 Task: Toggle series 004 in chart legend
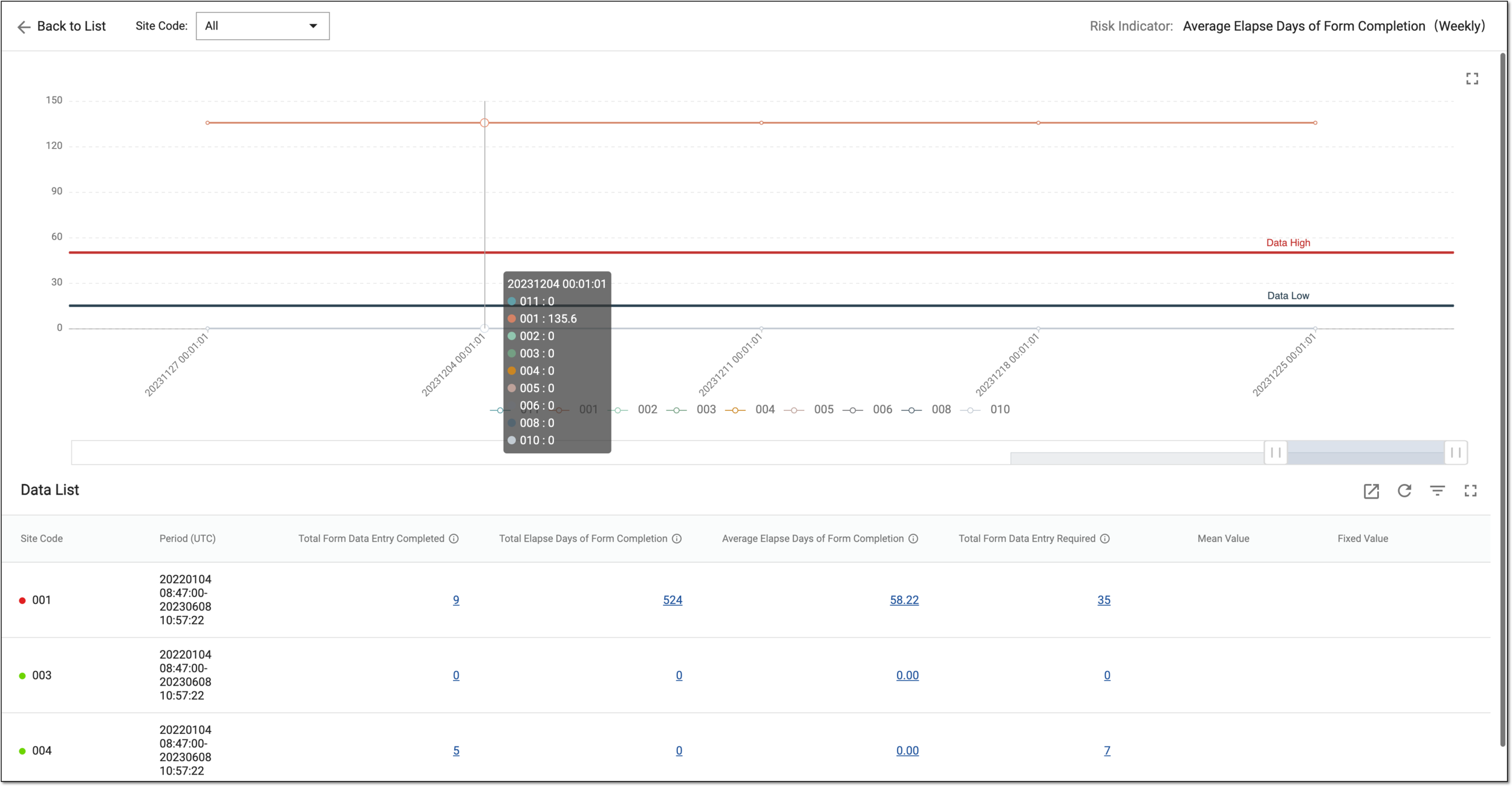pos(750,410)
